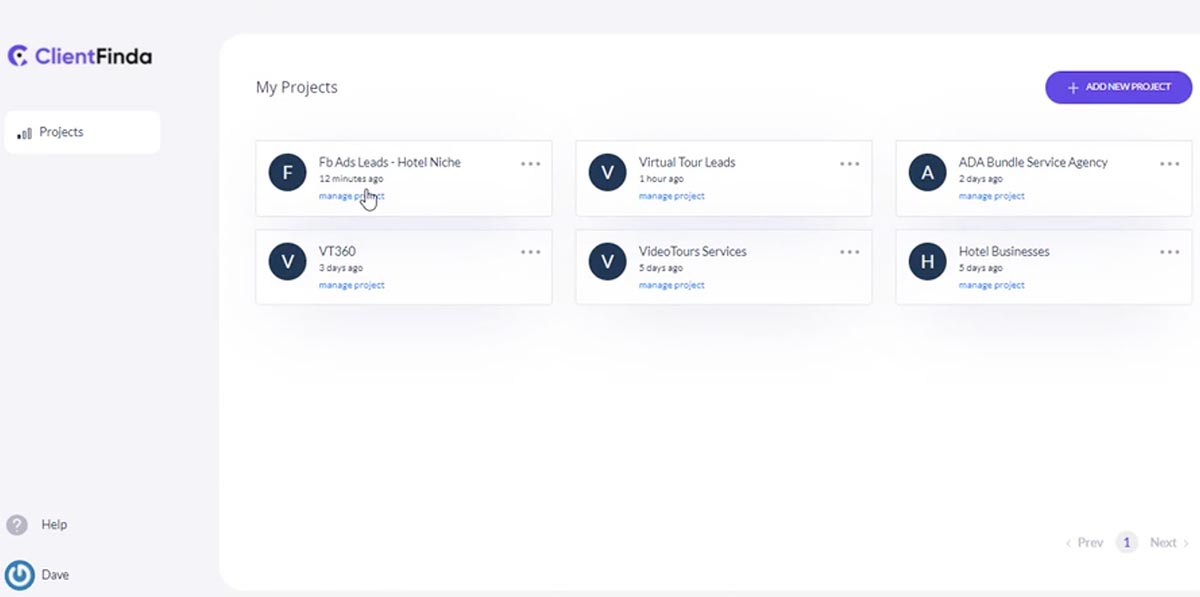Click manage project under VideoTours Services
Image resolution: width=1200 pixels, height=597 pixels.
pyautogui.click(x=671, y=285)
